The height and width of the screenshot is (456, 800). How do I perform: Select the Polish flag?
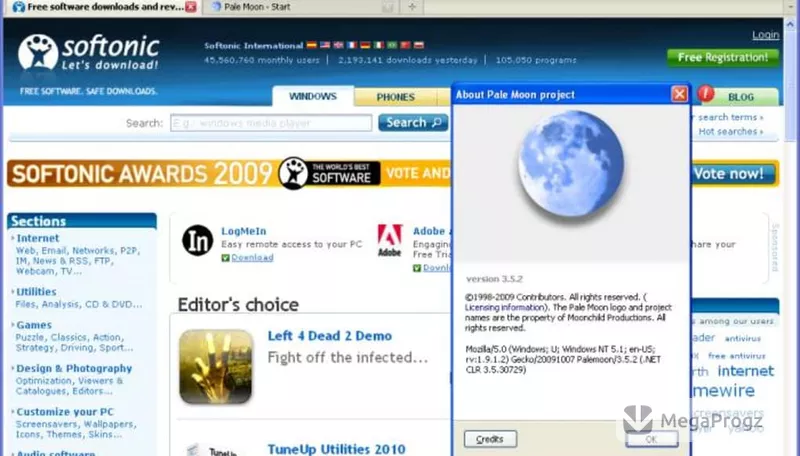click(419, 45)
